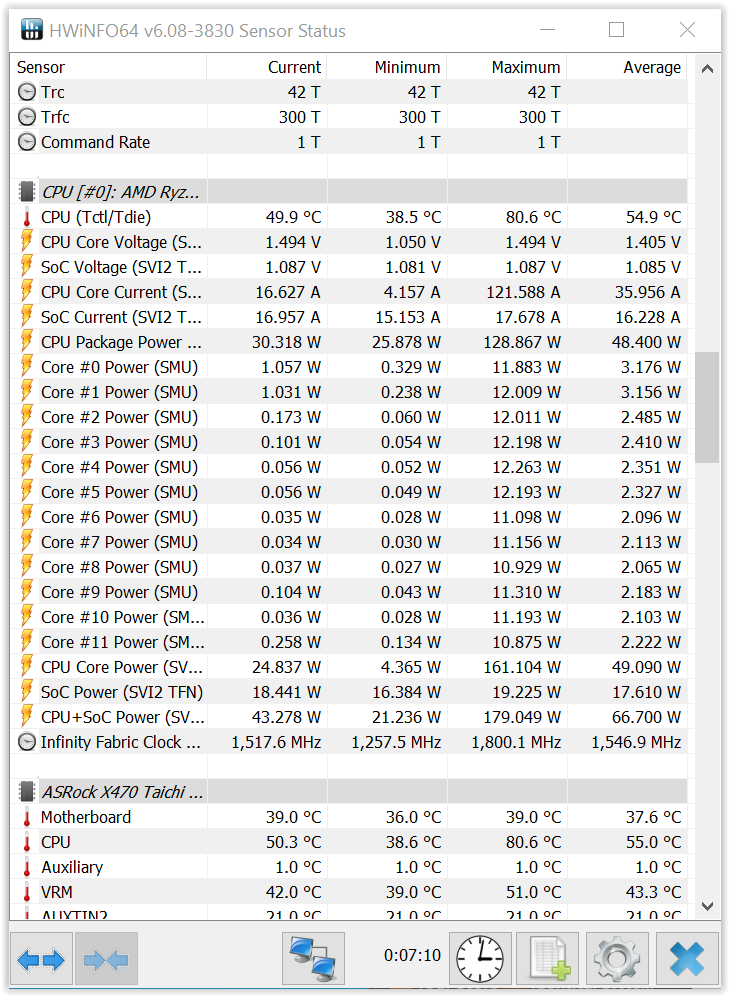Click the Maximum column header
The height and width of the screenshot is (997, 729).
tap(507, 67)
